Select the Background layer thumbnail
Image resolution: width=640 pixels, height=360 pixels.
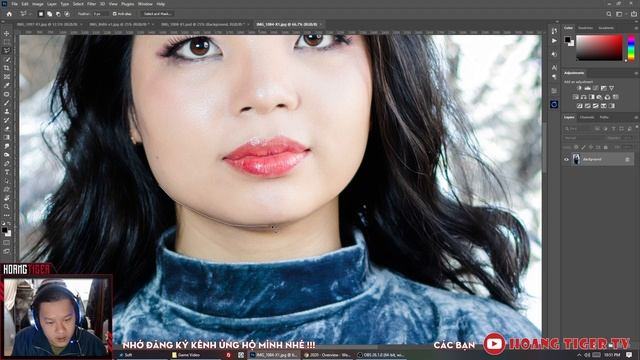coord(576,159)
